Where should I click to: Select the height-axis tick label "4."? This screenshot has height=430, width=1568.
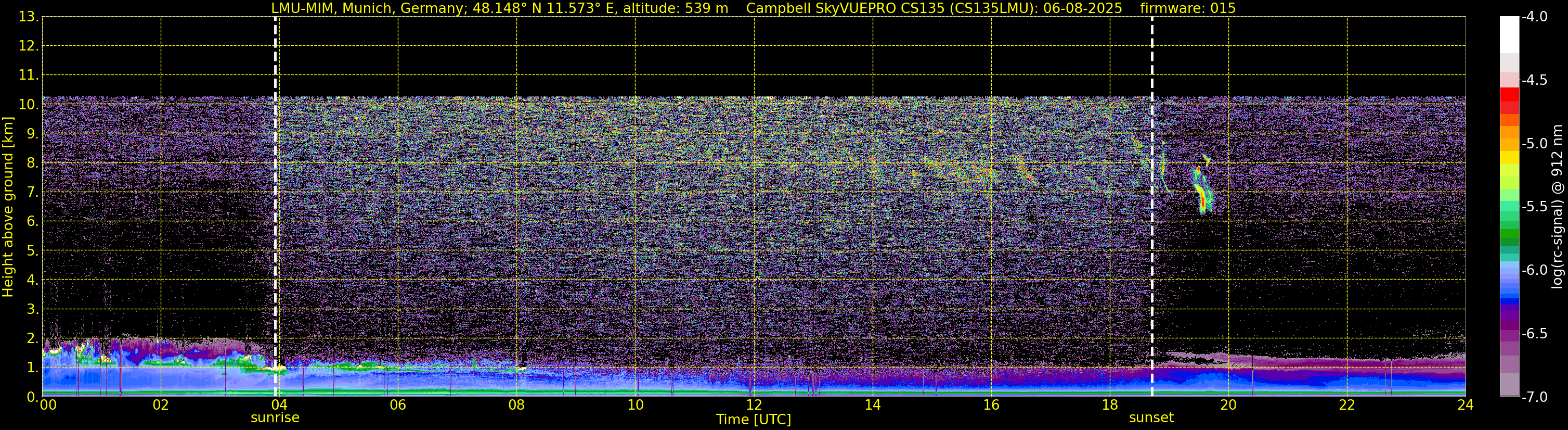(32, 280)
